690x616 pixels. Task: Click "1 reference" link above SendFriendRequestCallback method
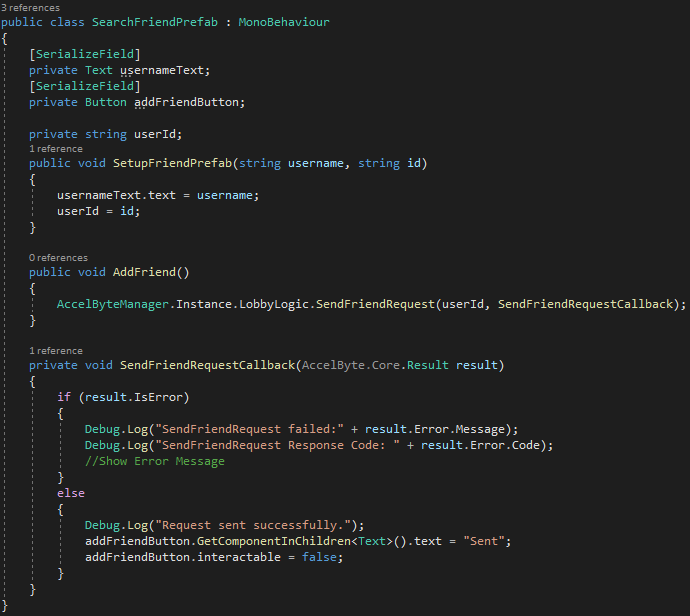click(56, 351)
